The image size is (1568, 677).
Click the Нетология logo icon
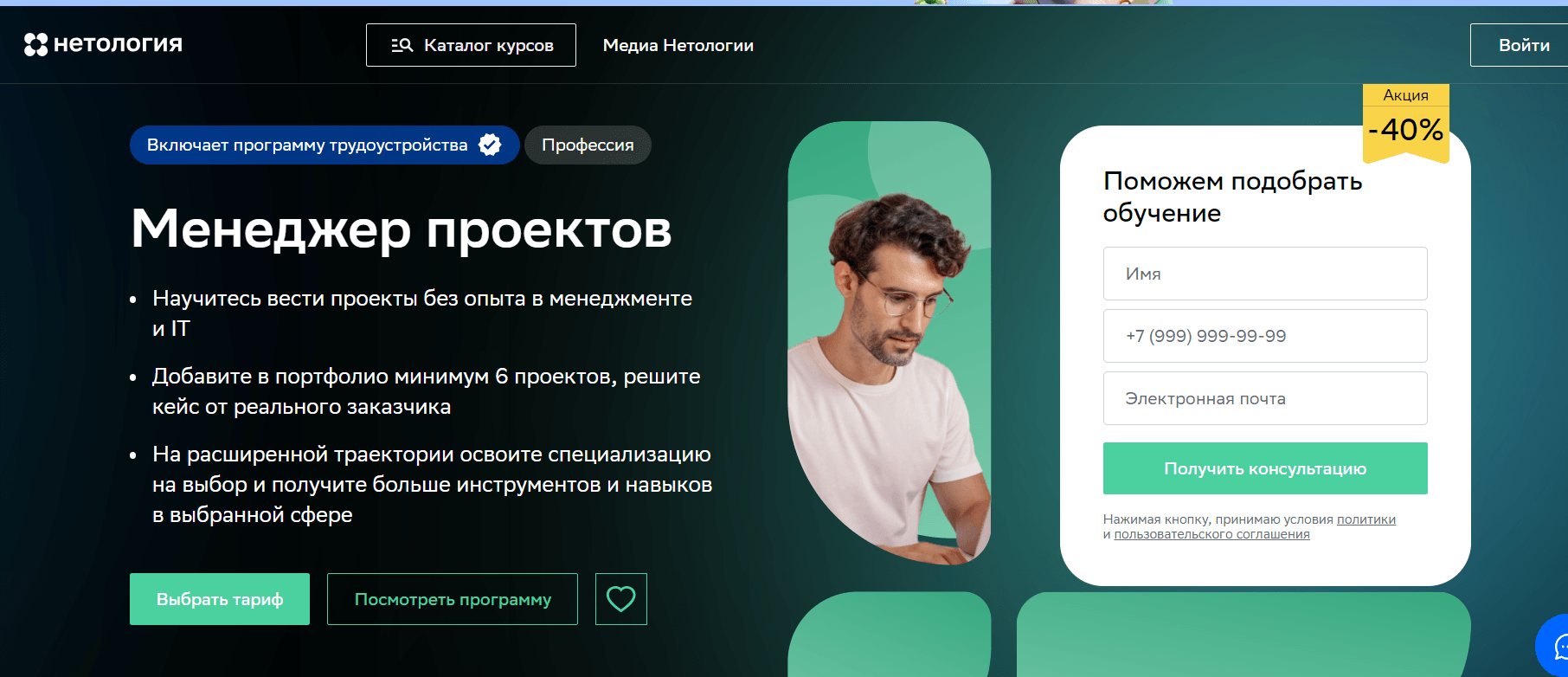point(35,44)
